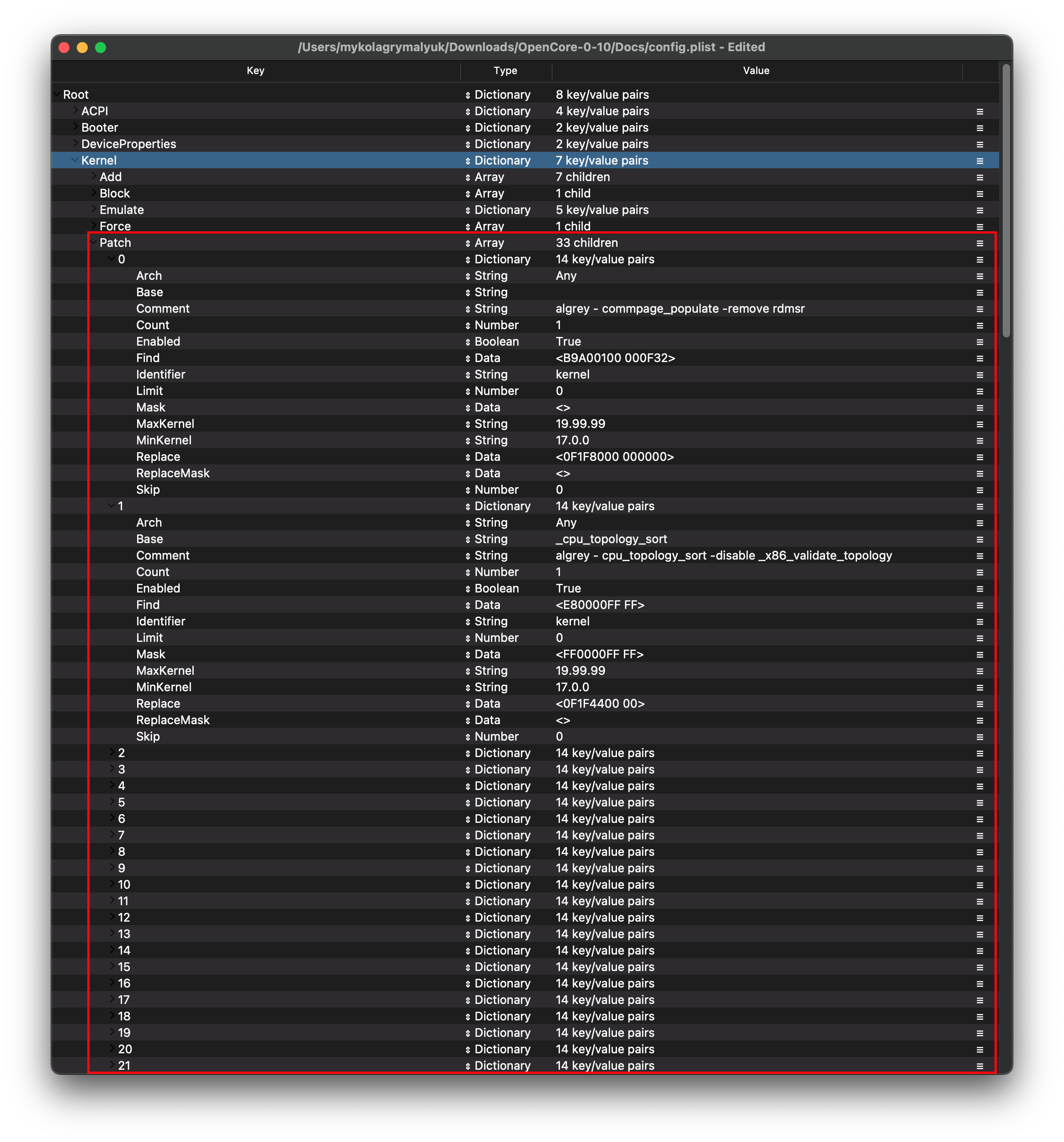Click row menu icon for patch 21
The width and height of the screenshot is (1064, 1142).
(x=979, y=1066)
